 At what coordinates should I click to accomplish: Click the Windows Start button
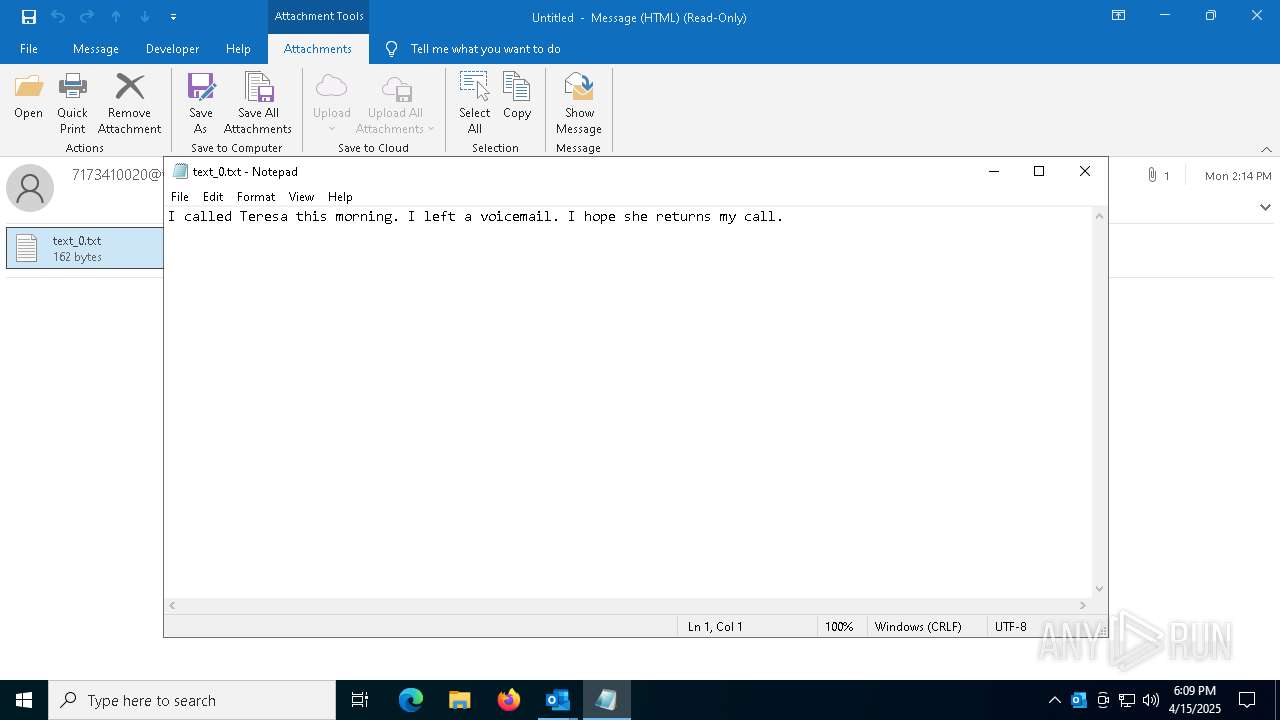point(24,700)
